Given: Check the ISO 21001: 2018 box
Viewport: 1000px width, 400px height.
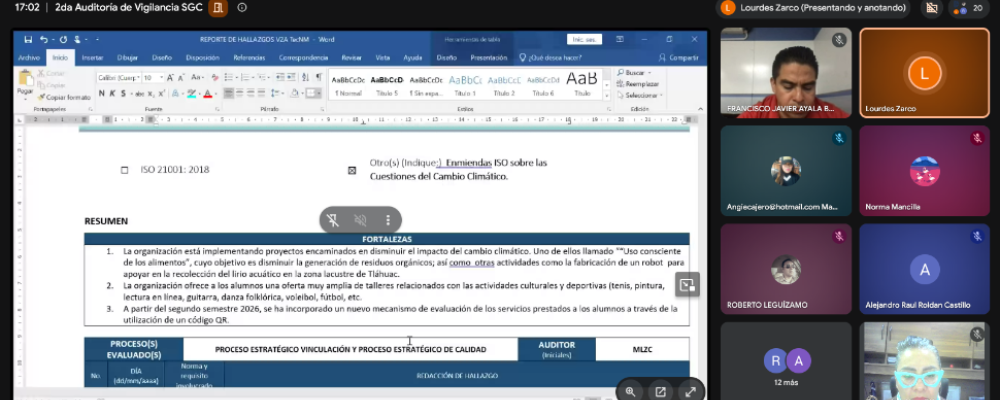Looking at the screenshot, I should point(124,170).
